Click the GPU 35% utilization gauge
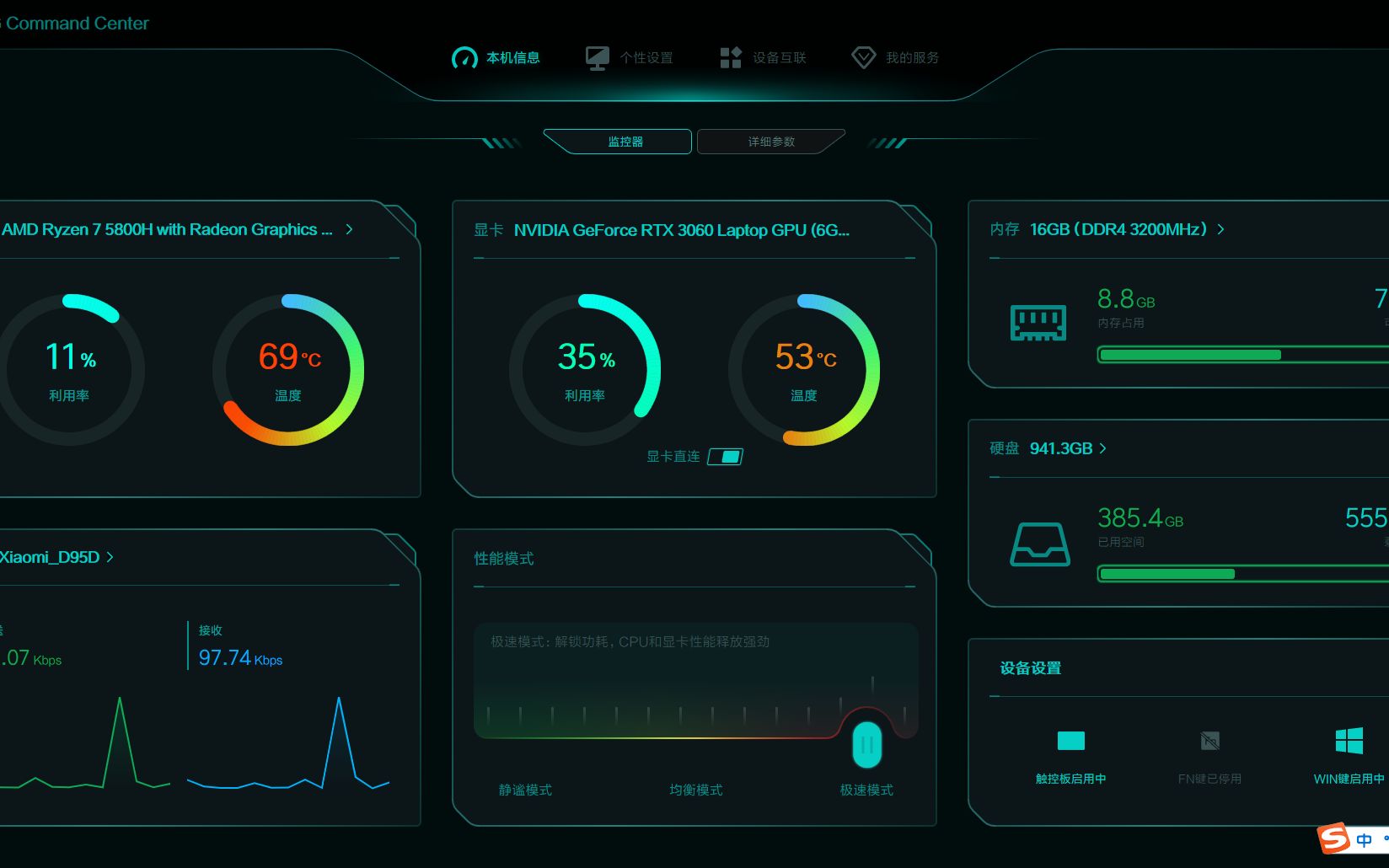 click(585, 369)
